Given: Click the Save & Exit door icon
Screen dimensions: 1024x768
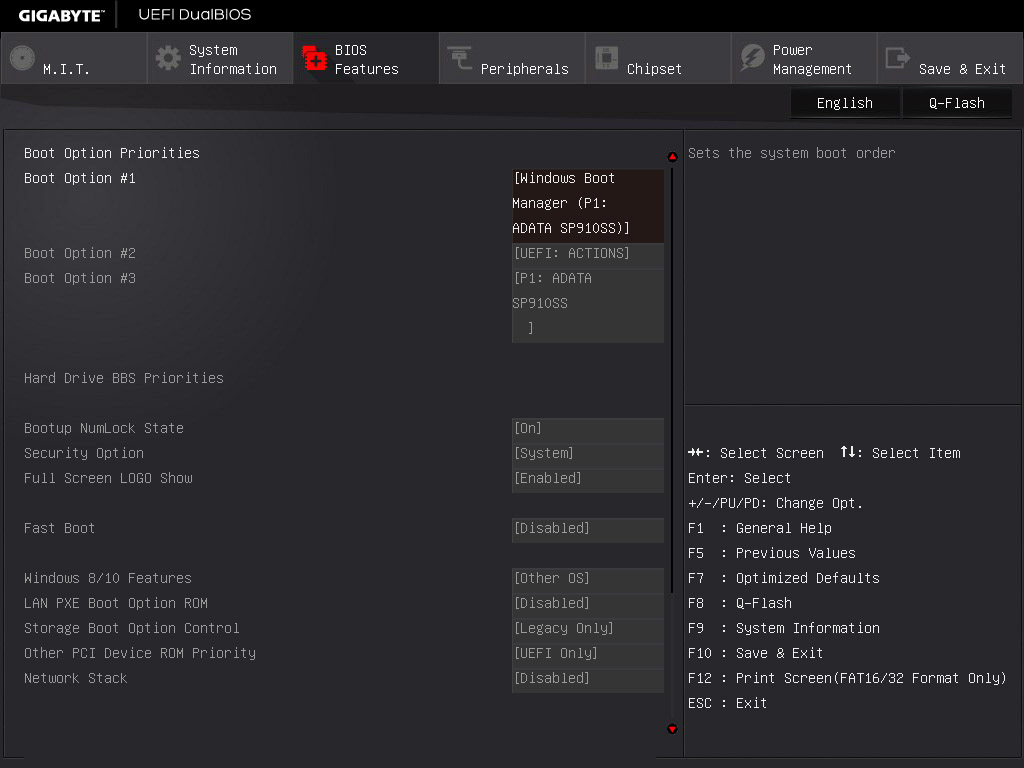Looking at the screenshot, I should (897, 58).
